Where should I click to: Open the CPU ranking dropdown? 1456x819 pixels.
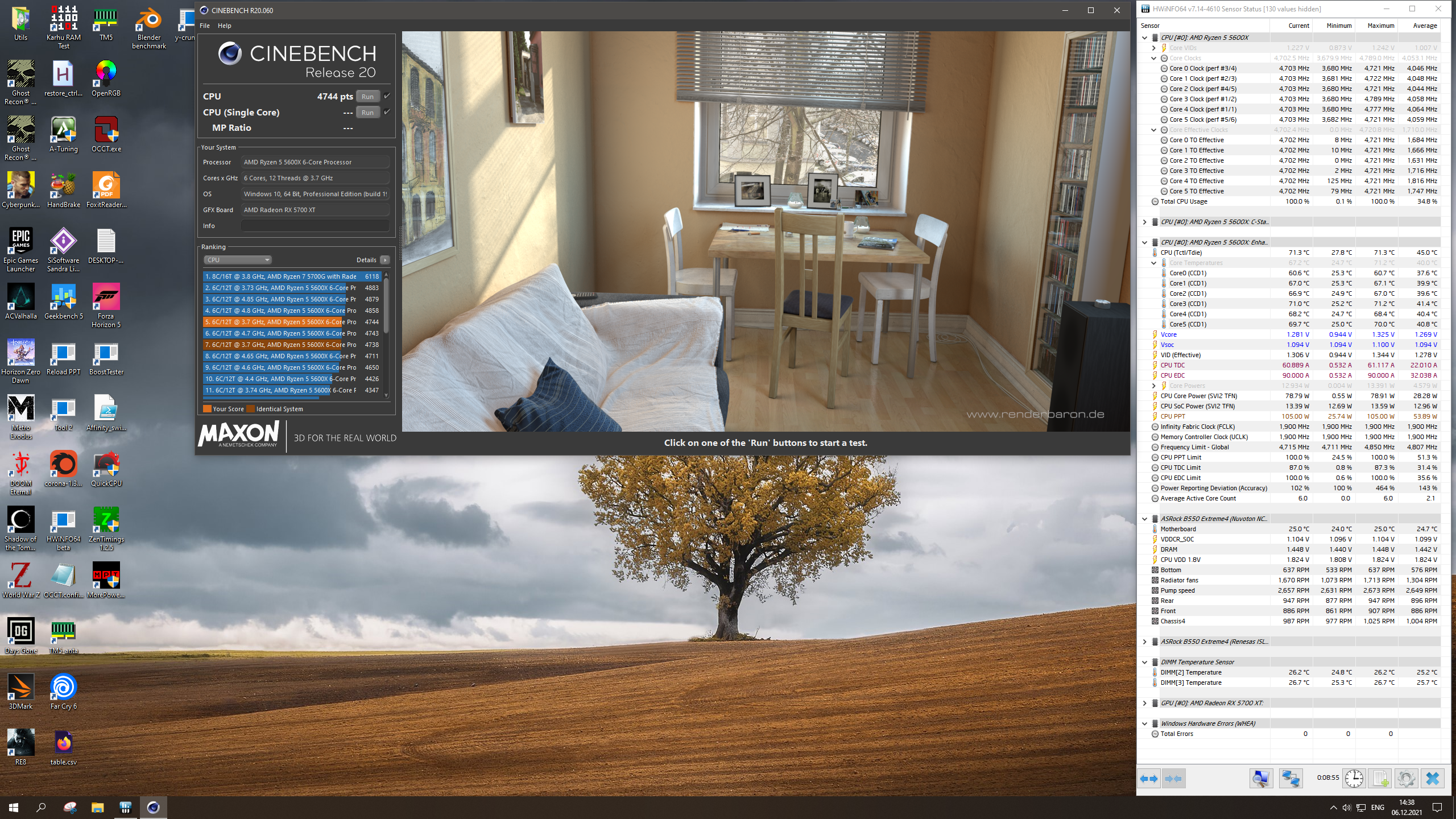coord(238,260)
